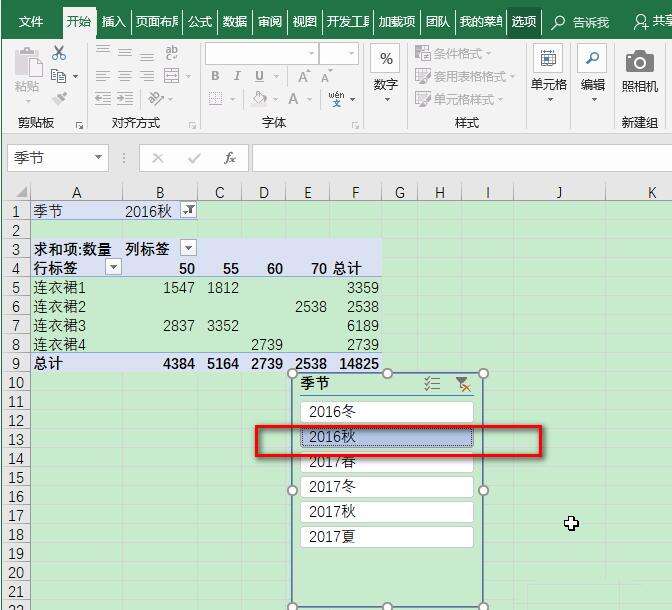The height and width of the screenshot is (610, 672).
Task: Click the Camera tool icon
Action: [x=639, y=63]
